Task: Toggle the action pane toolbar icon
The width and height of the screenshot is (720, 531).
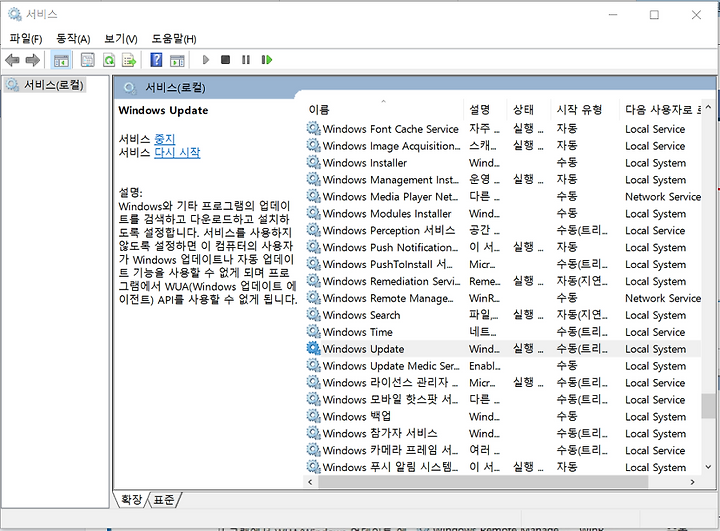Action: tap(177, 60)
